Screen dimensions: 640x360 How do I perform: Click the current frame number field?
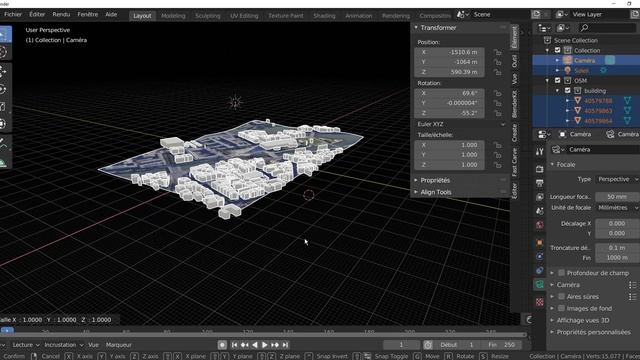(402, 345)
